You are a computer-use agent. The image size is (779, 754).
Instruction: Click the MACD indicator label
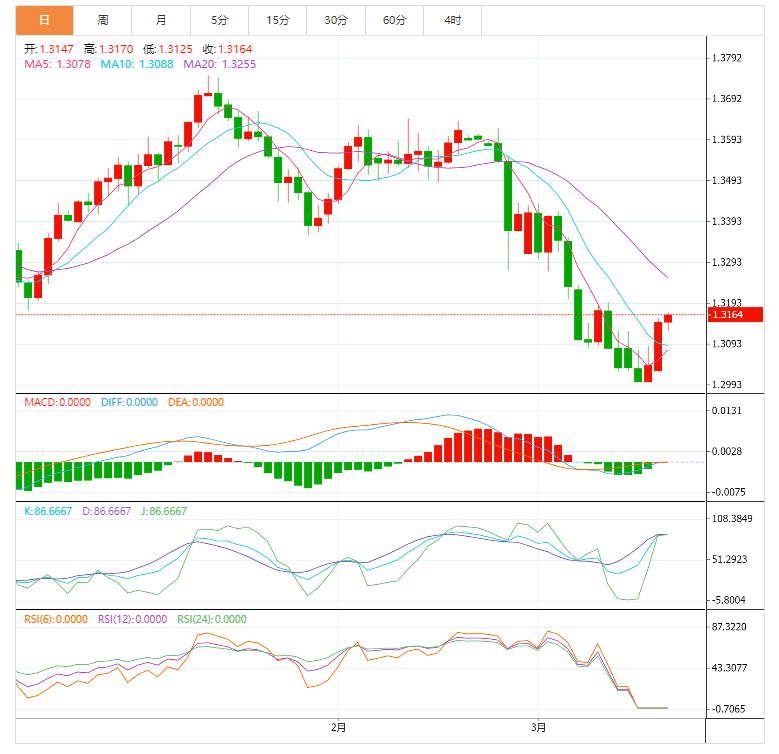pyautogui.click(x=58, y=402)
